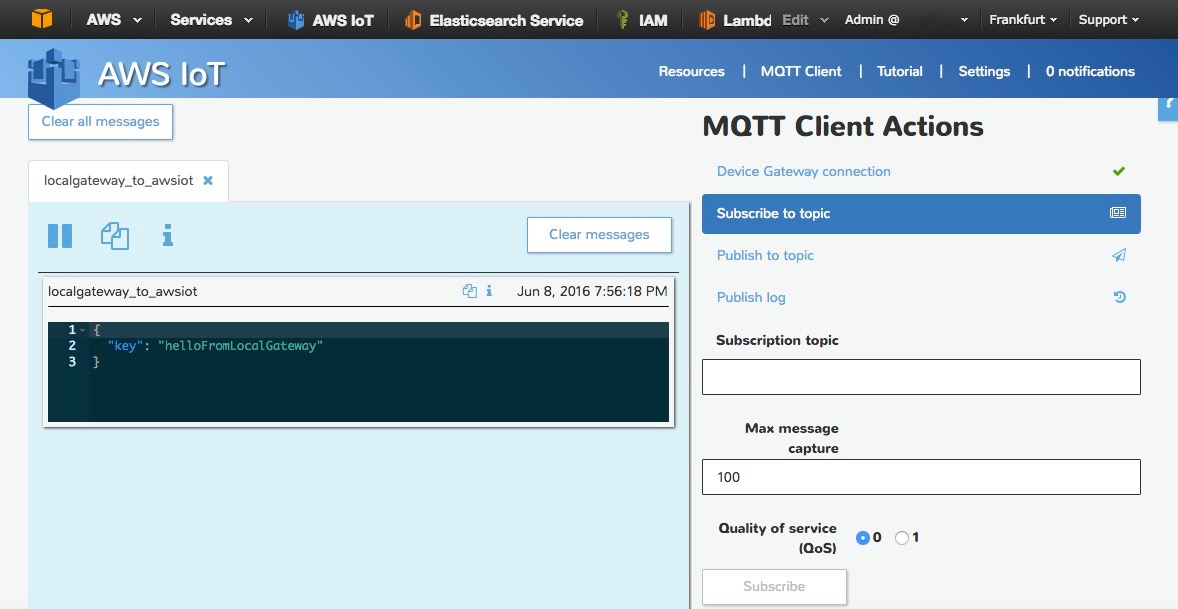Viewport: 1178px width, 609px height.
Task: Open the AWS IoT shortcut icon in top bar
Action: (x=296, y=20)
